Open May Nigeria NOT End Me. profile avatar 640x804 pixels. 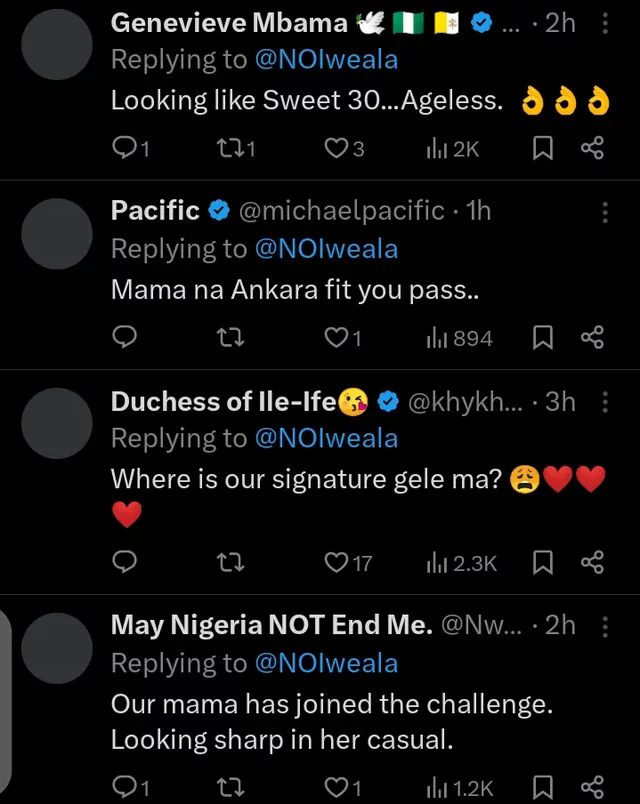point(57,648)
